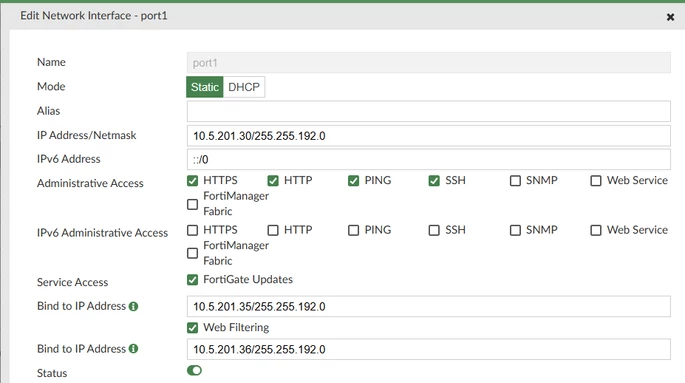
Task: Enable HTTPS under IPv6 Administrative Access
Action: (x=192, y=230)
